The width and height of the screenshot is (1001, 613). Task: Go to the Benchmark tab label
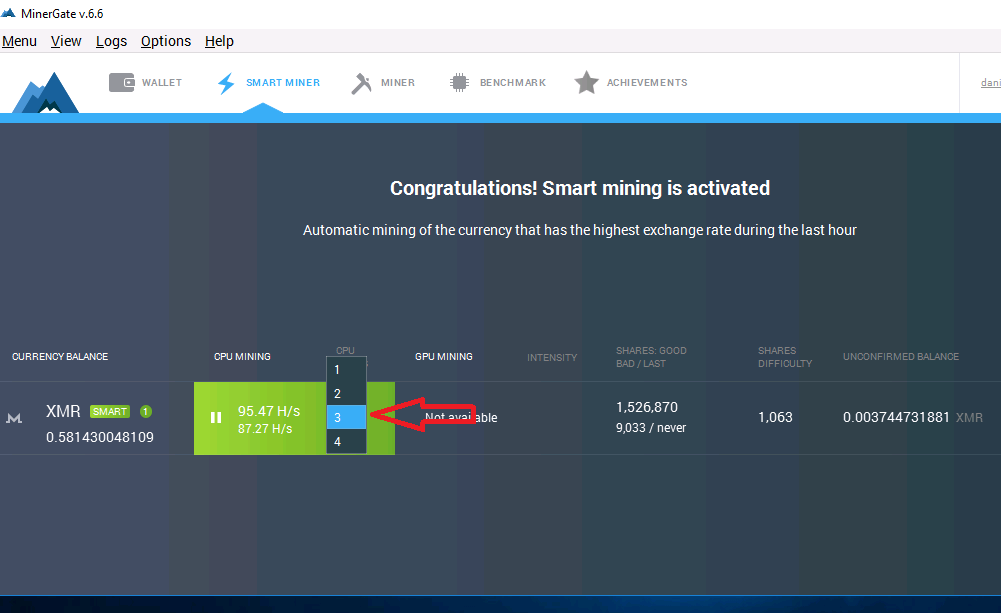(x=513, y=82)
